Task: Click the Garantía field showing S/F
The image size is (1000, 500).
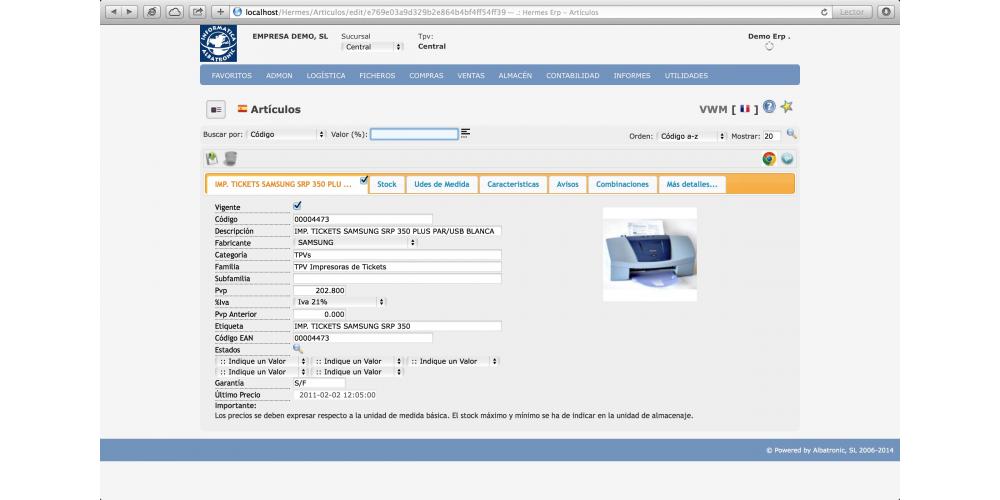Action: pos(320,383)
